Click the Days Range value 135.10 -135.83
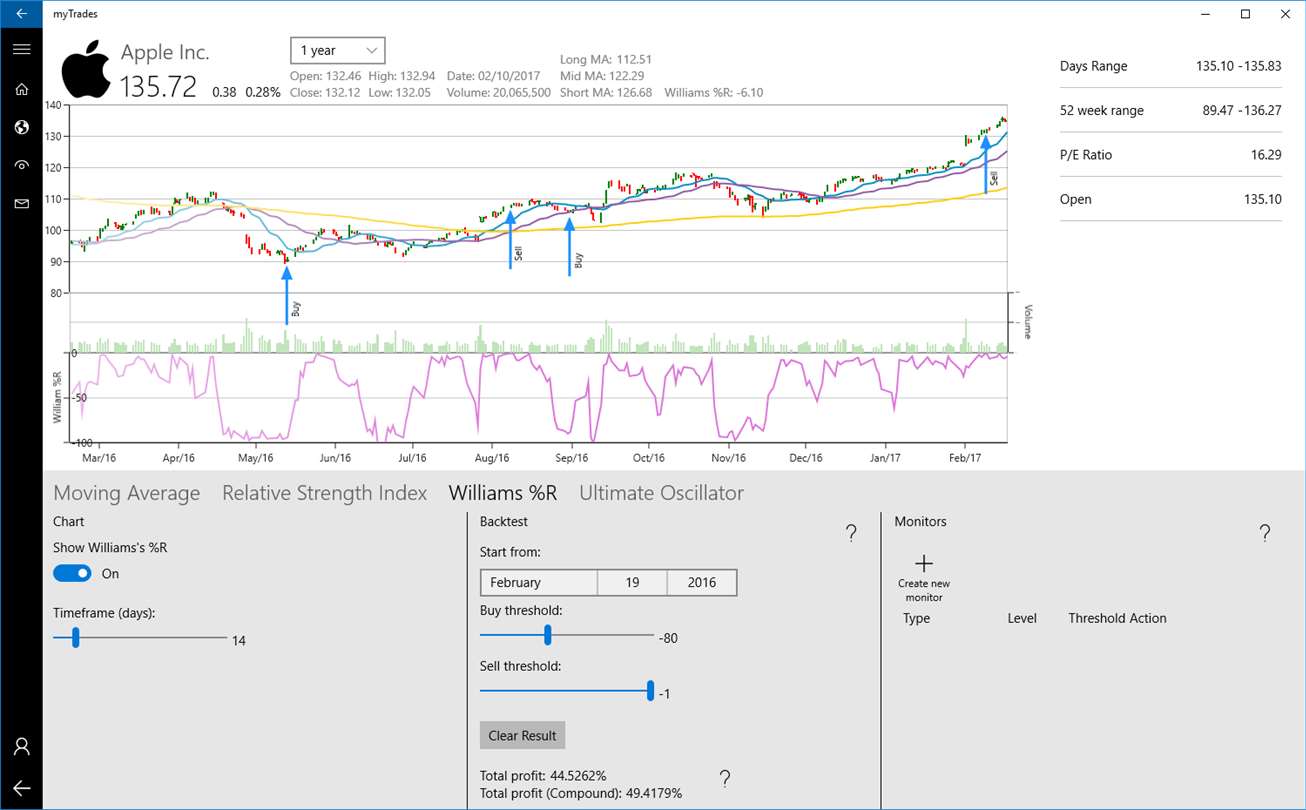The width and height of the screenshot is (1306, 810). point(1239,66)
